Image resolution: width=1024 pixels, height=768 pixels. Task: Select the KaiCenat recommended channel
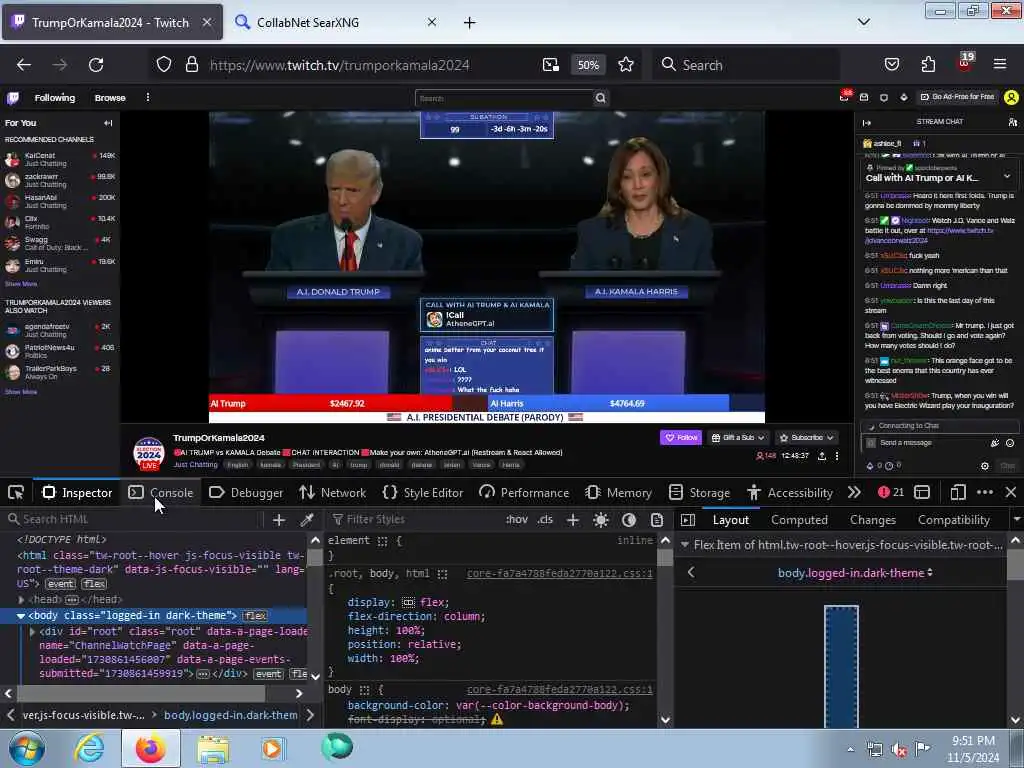(x=60, y=159)
